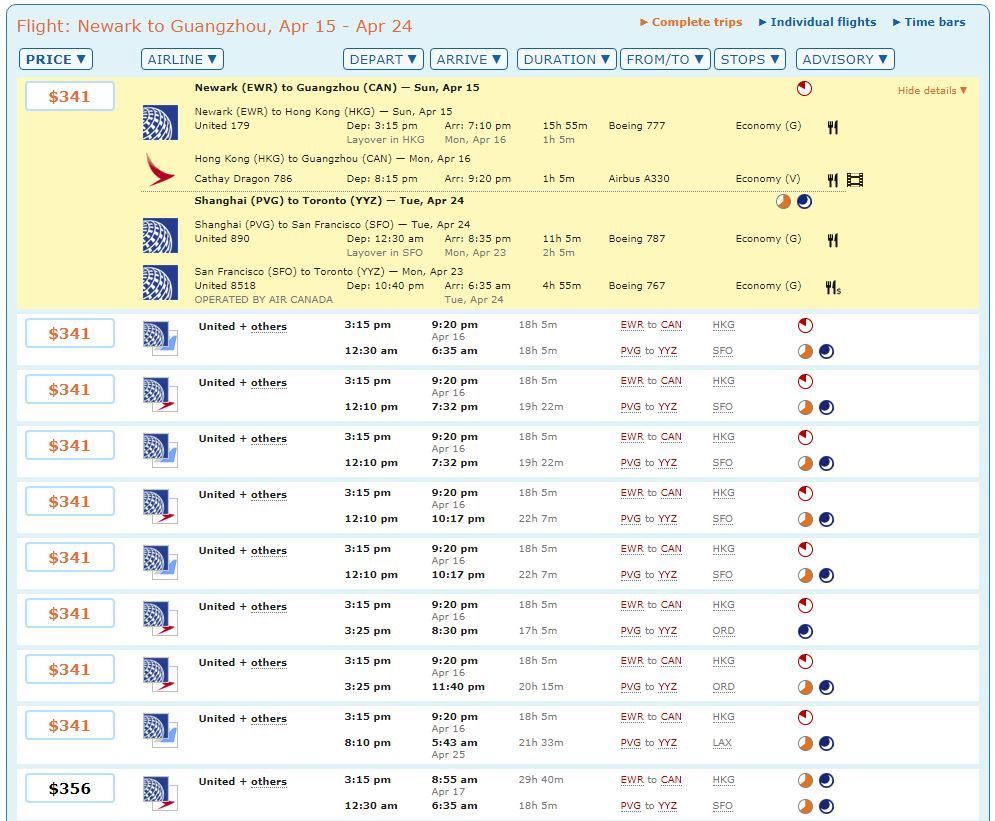The height and width of the screenshot is (821, 995).
Task: Click the United logo beside flight United 8518
Action: 160,284
